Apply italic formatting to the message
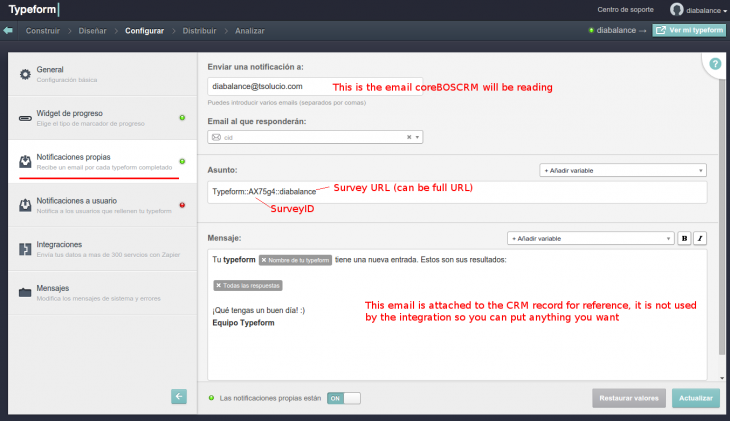 700,238
